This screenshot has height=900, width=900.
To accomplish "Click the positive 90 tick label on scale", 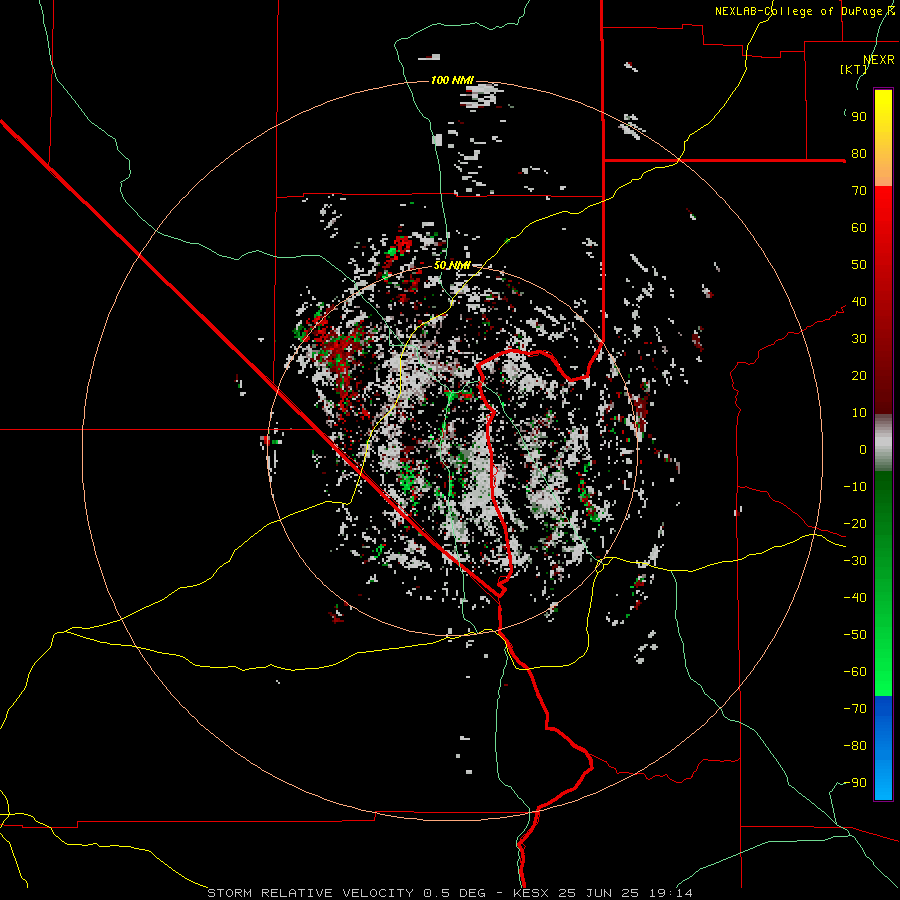I will [859, 117].
